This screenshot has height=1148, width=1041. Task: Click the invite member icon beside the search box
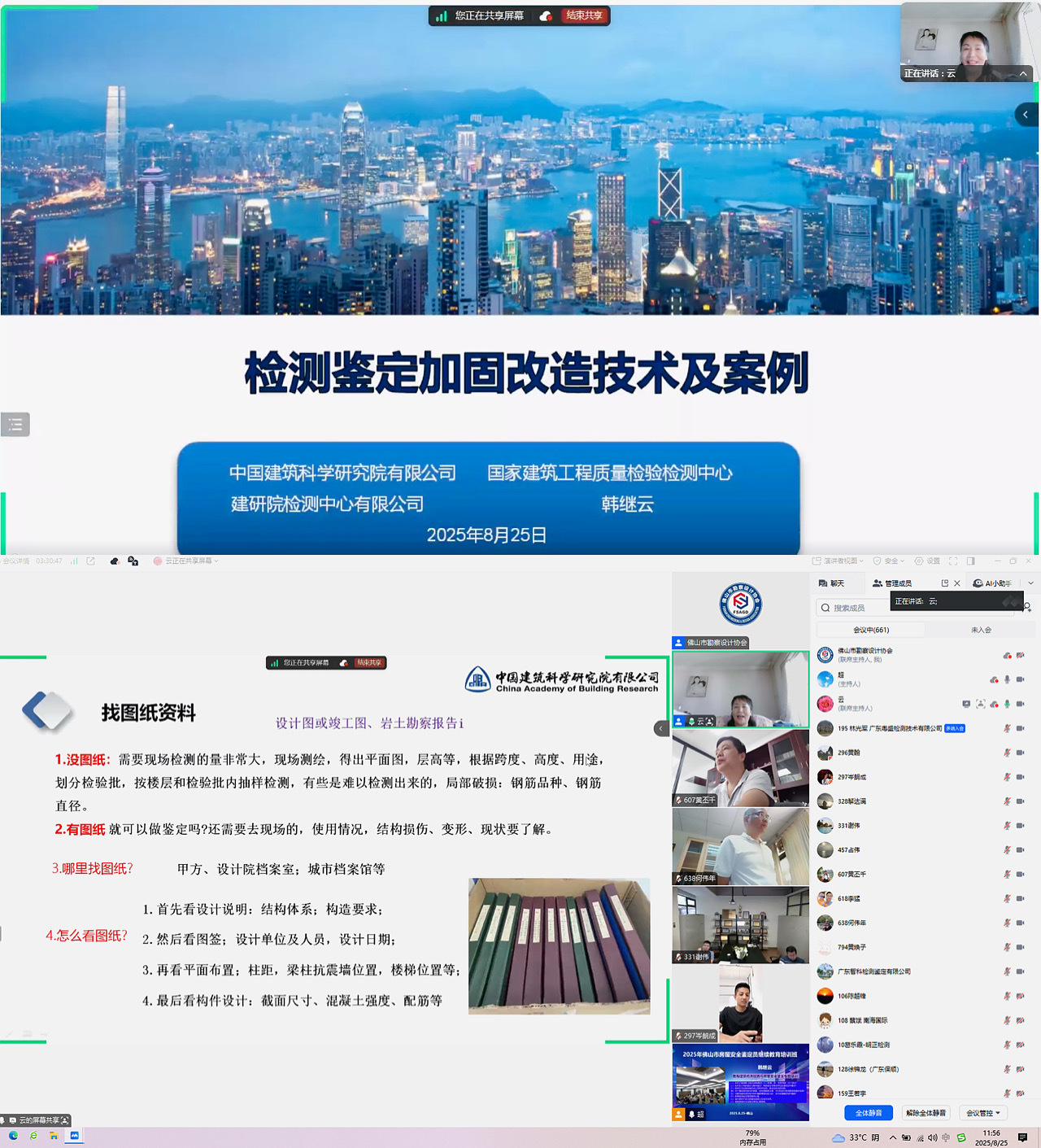1027,607
